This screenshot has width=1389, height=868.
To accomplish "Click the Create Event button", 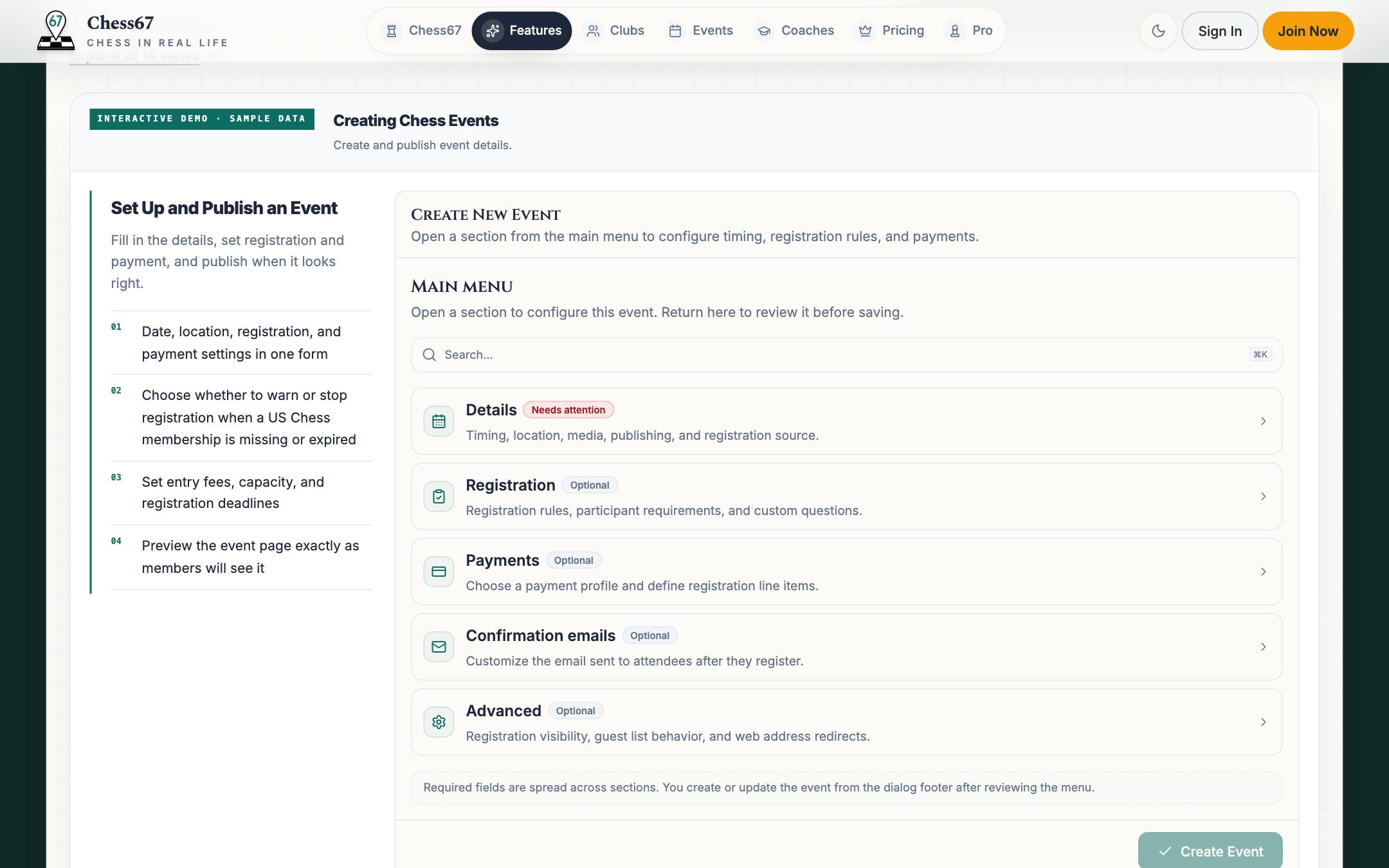I will click(x=1210, y=851).
